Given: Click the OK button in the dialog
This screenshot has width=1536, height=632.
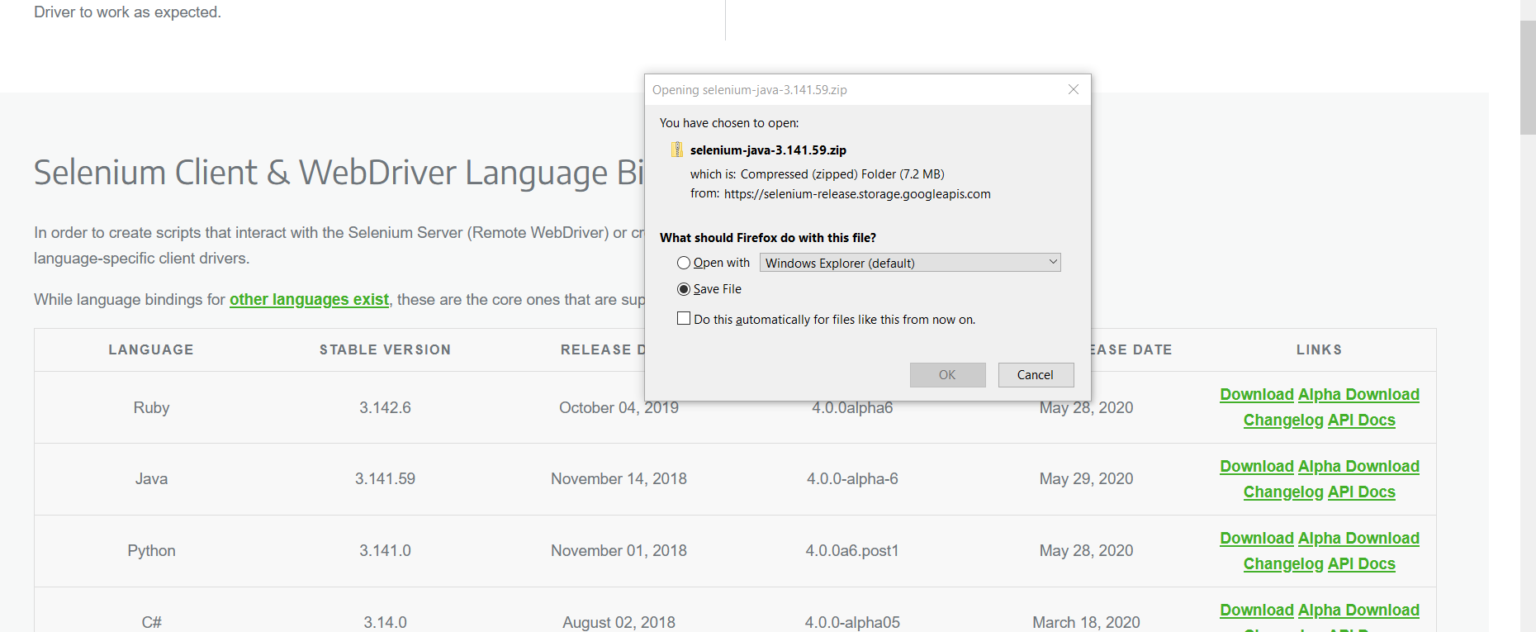Looking at the screenshot, I should point(947,374).
